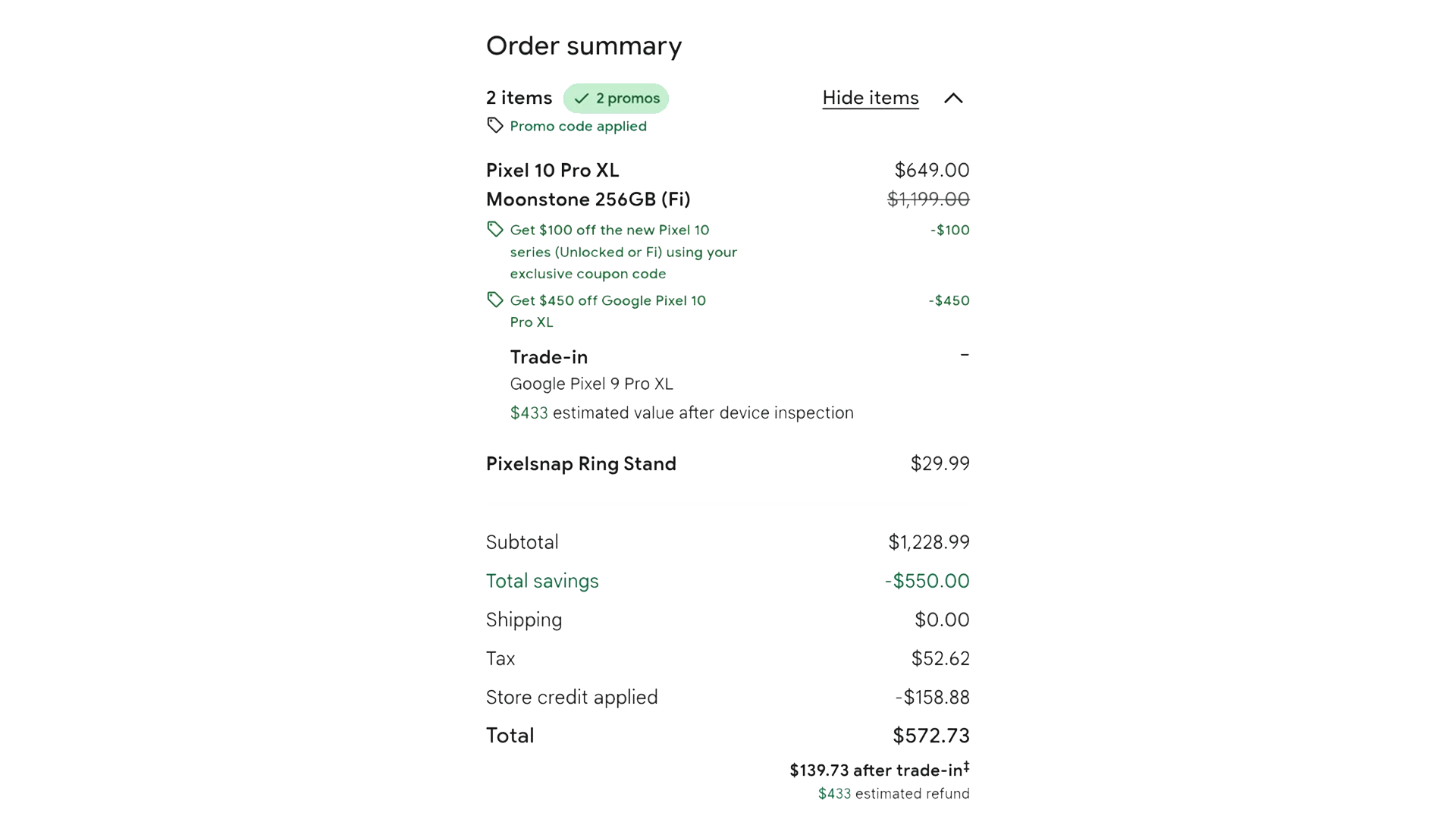Click the promo code applied tag icon
This screenshot has width=1456, height=819.
(x=495, y=125)
